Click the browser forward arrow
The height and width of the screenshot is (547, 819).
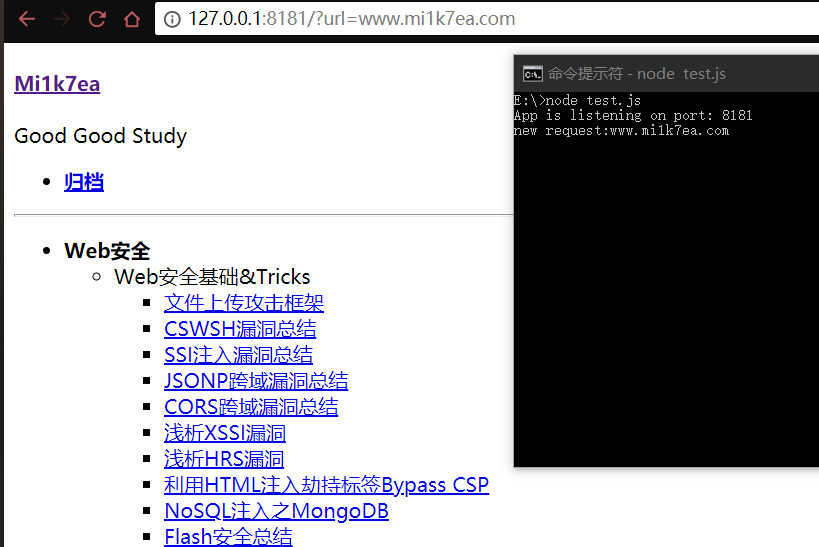point(62,19)
